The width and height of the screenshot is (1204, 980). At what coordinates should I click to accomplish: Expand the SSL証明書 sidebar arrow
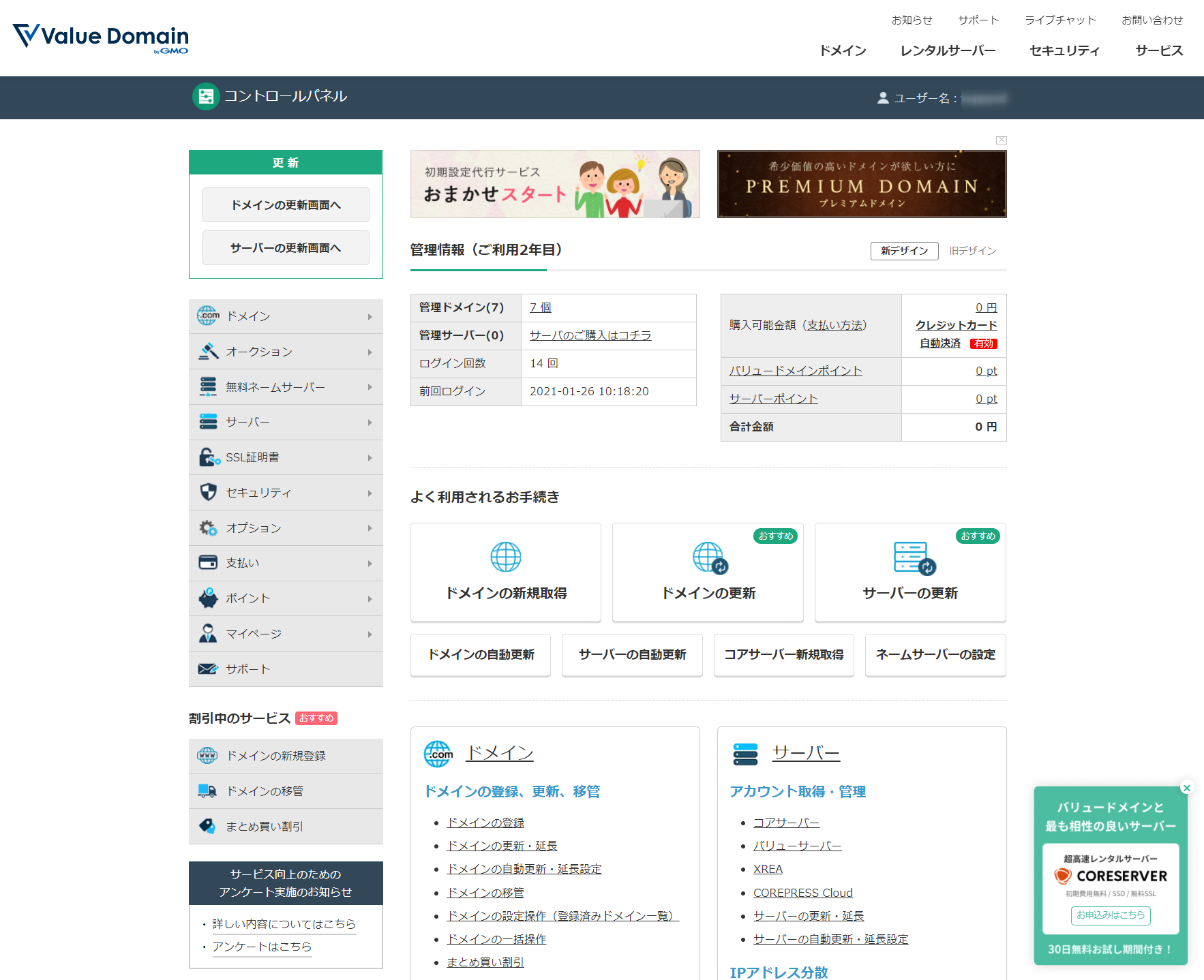point(370,458)
